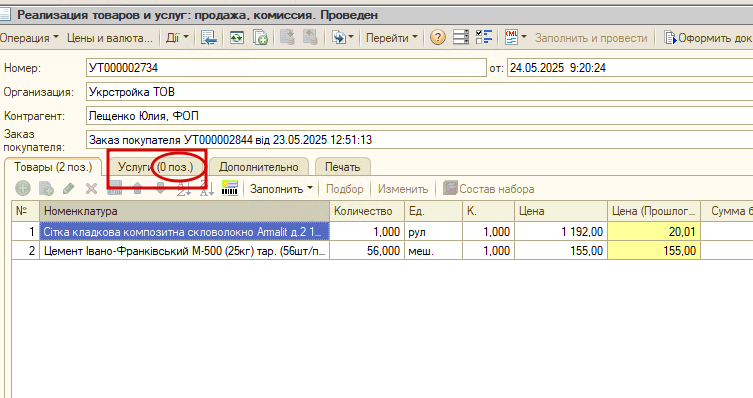Click the date field 24.05.2025 9:20:24
The image size is (753, 398).
[630, 68]
